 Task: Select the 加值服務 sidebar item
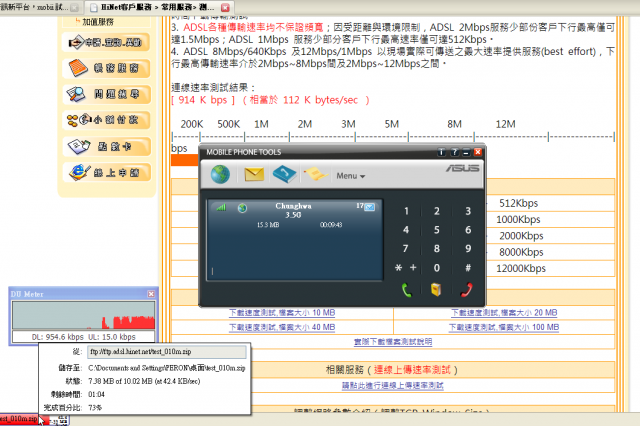pos(98,22)
